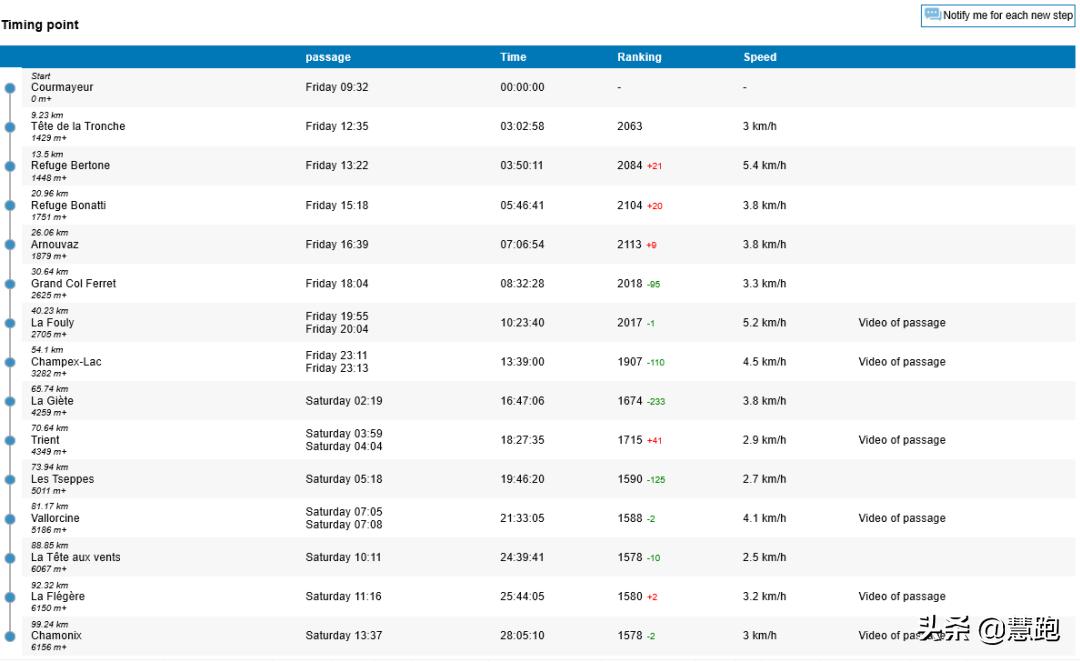Click the Les Tseppes timeline dot

click(x=10, y=479)
